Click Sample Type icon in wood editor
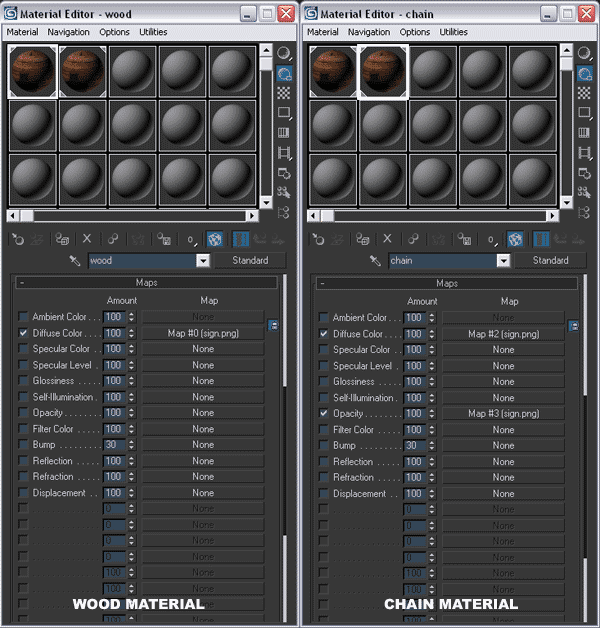Image resolution: width=600 pixels, height=628 pixels. 284,53
